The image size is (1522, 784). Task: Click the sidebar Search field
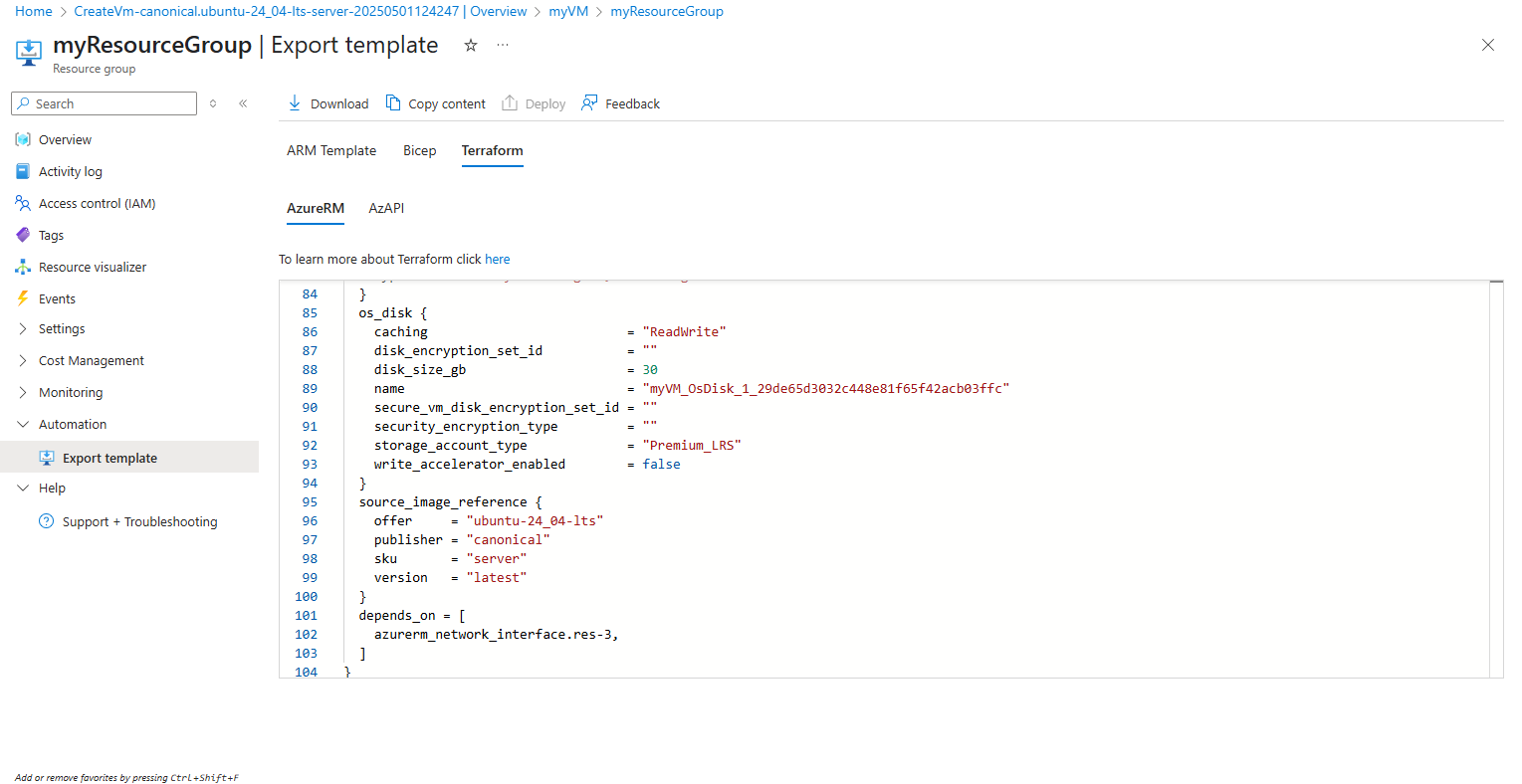coord(104,102)
